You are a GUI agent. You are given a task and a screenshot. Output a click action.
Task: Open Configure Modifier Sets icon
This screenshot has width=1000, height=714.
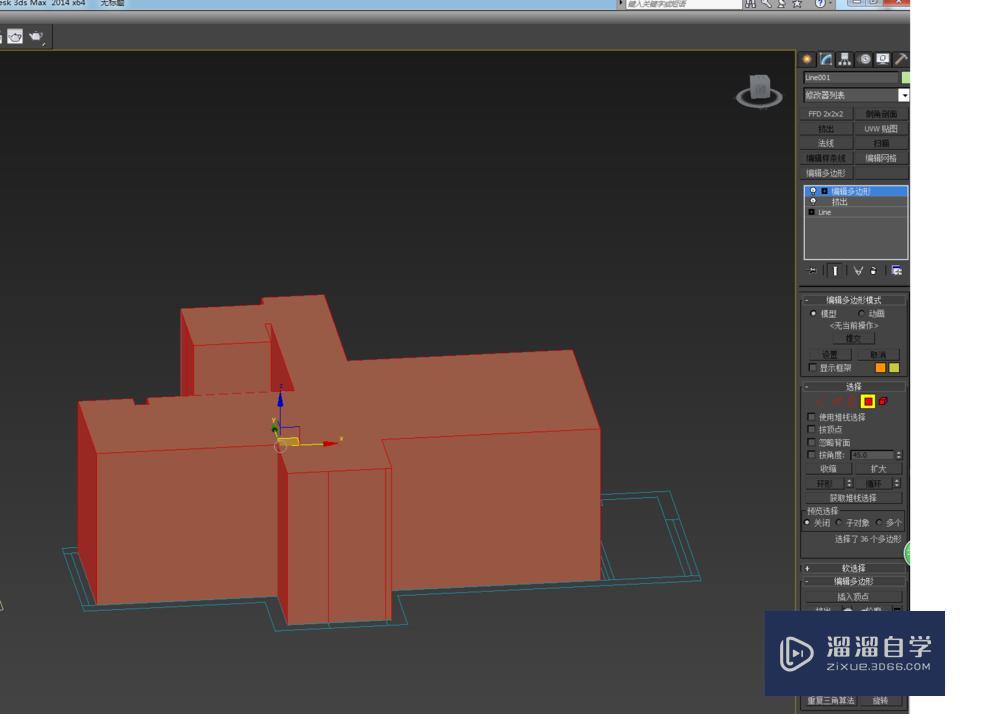897,271
